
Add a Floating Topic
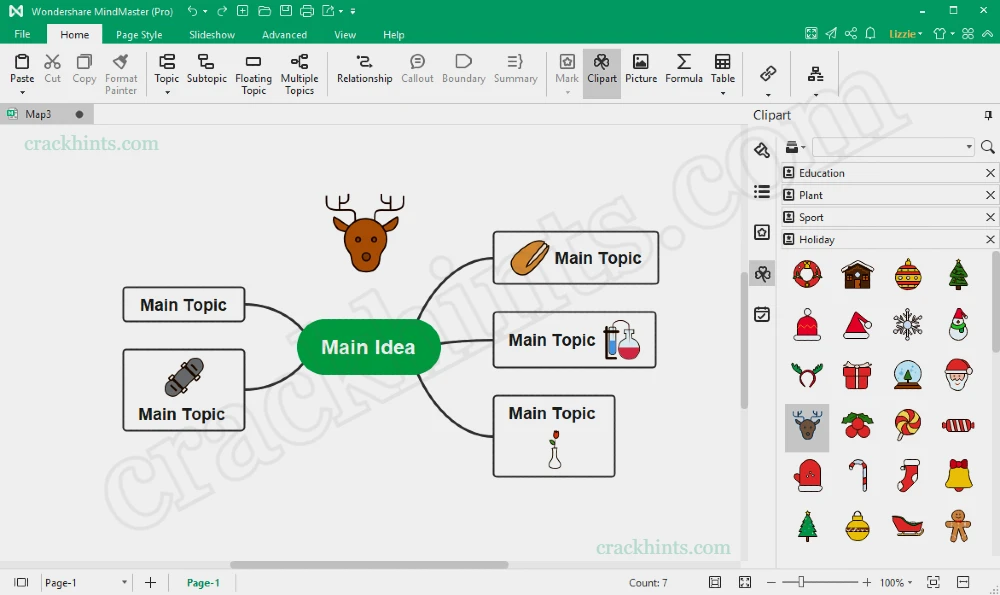coord(253,70)
